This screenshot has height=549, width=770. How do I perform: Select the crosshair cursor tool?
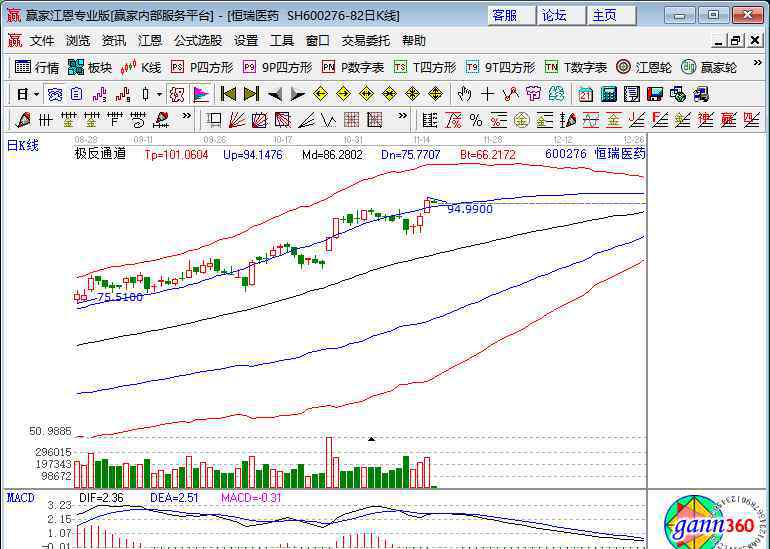click(x=487, y=94)
